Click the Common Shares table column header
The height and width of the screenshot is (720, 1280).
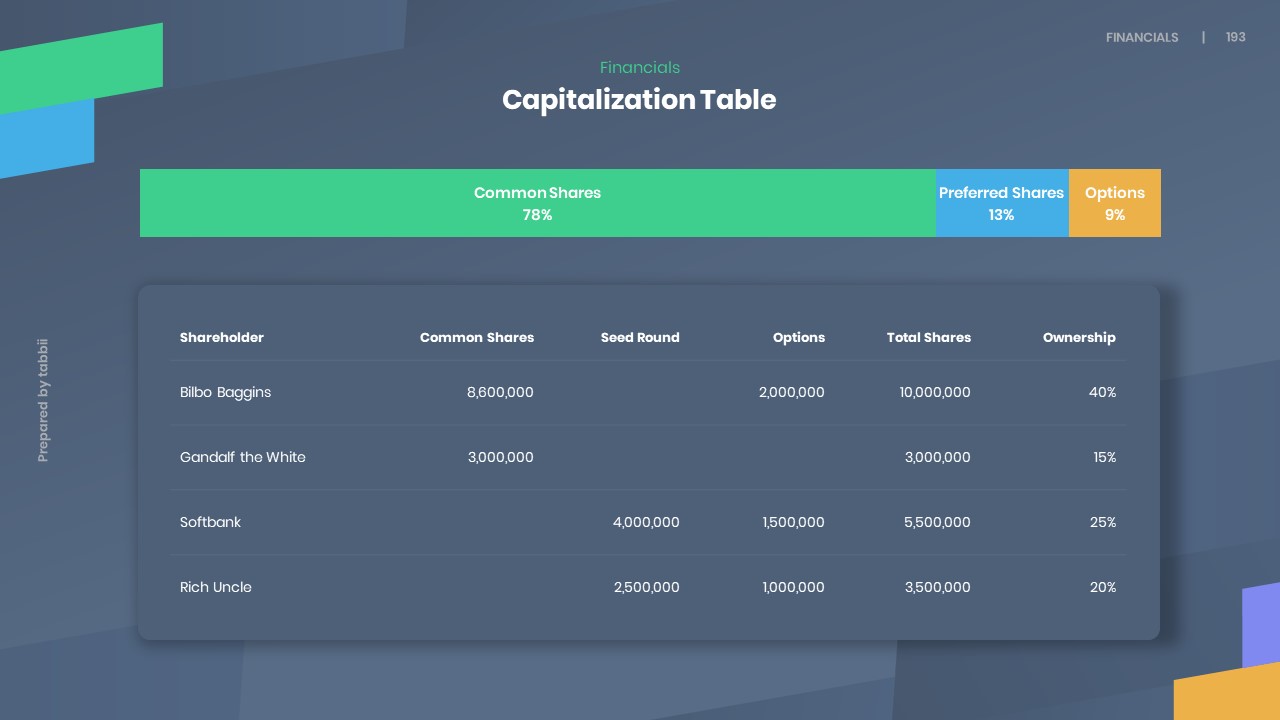(477, 338)
